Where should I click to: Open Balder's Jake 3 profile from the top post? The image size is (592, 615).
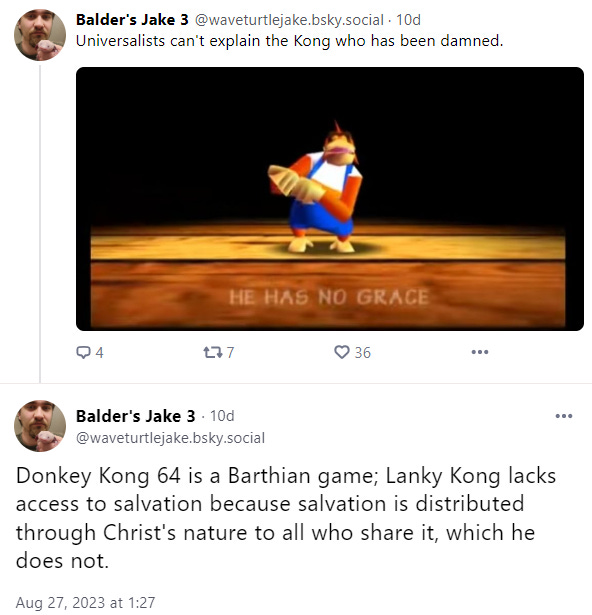[132, 20]
